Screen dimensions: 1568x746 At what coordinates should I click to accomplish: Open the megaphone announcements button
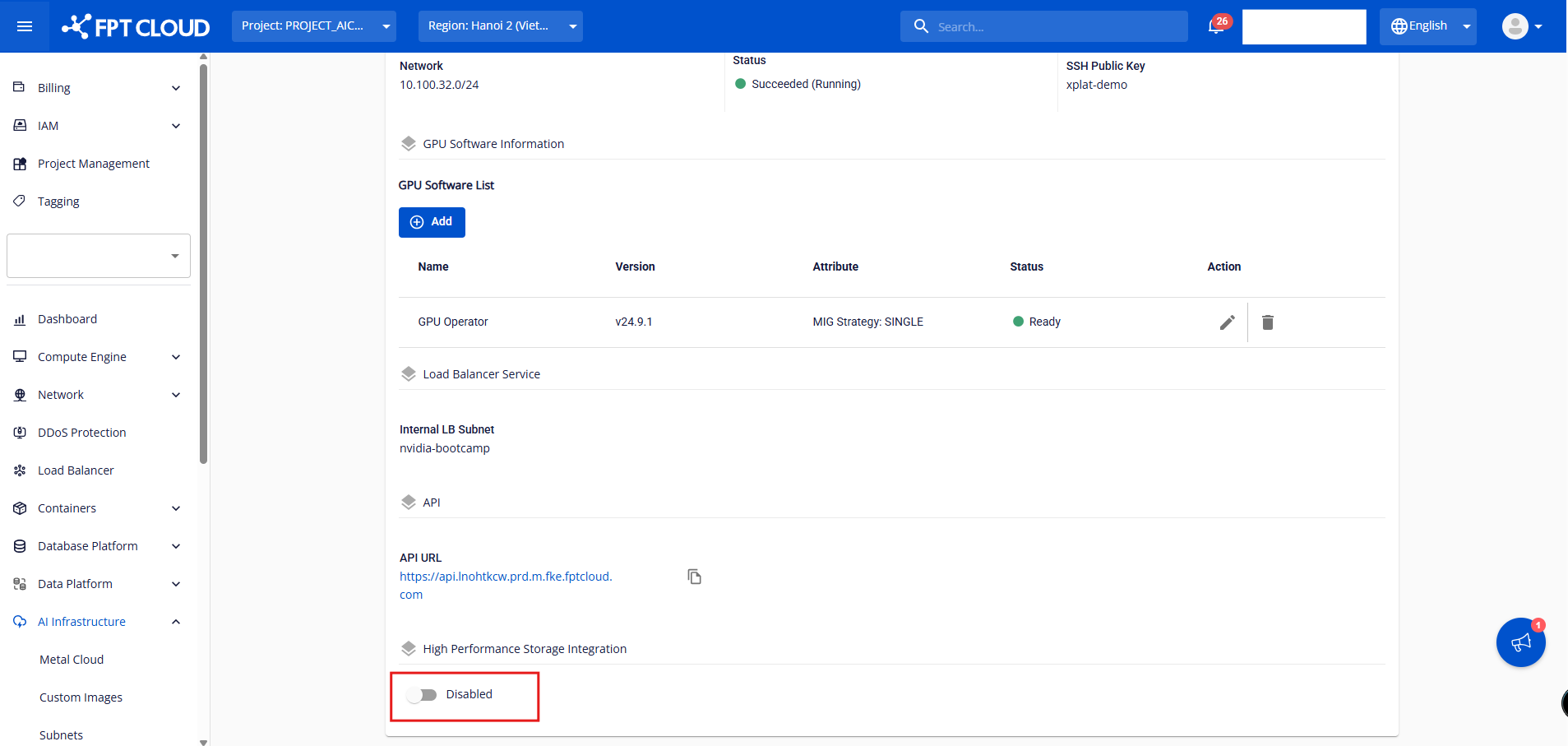point(1520,642)
